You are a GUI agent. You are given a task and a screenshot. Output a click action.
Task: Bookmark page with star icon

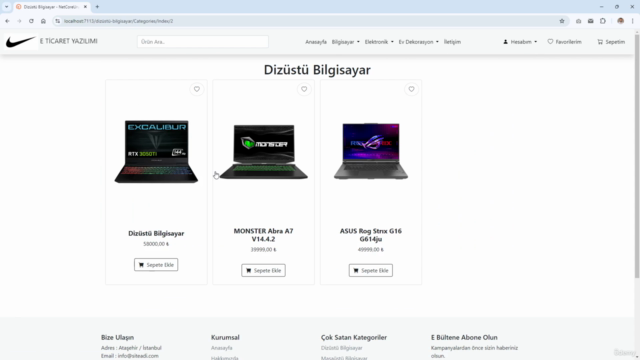pyautogui.click(x=562, y=21)
